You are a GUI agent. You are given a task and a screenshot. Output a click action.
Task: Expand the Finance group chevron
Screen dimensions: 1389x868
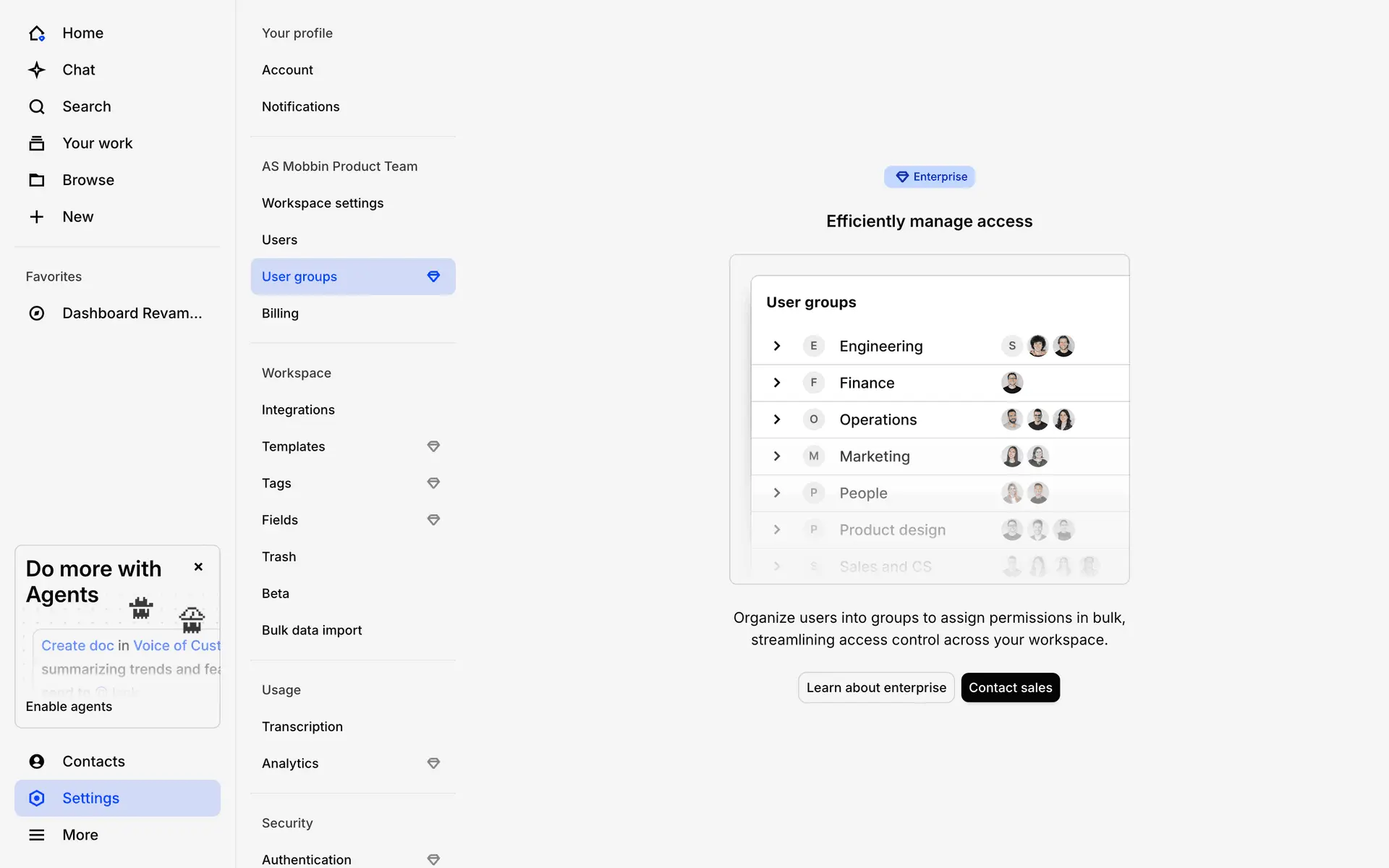777,383
